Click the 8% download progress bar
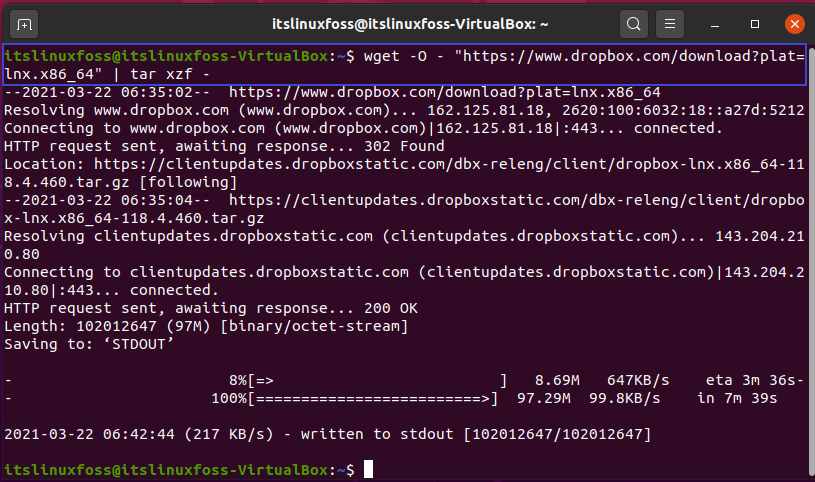815x482 pixels. 377,381
